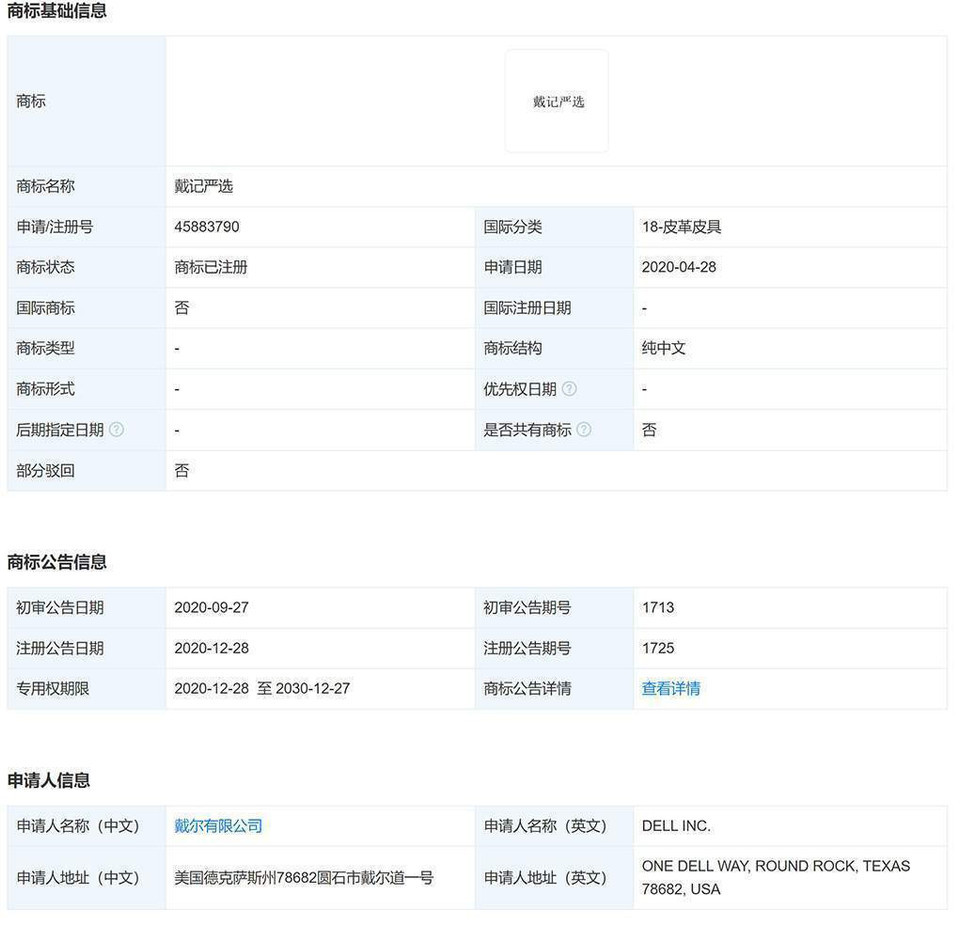Click help icon next to 后期指定日期

tap(116, 430)
